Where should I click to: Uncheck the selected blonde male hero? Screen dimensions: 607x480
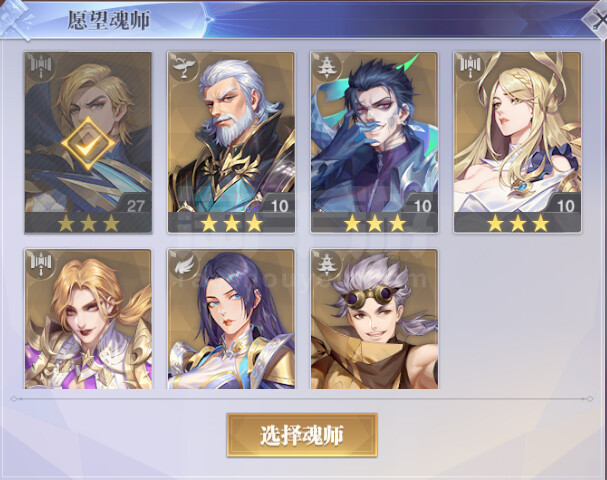[x=88, y=142]
